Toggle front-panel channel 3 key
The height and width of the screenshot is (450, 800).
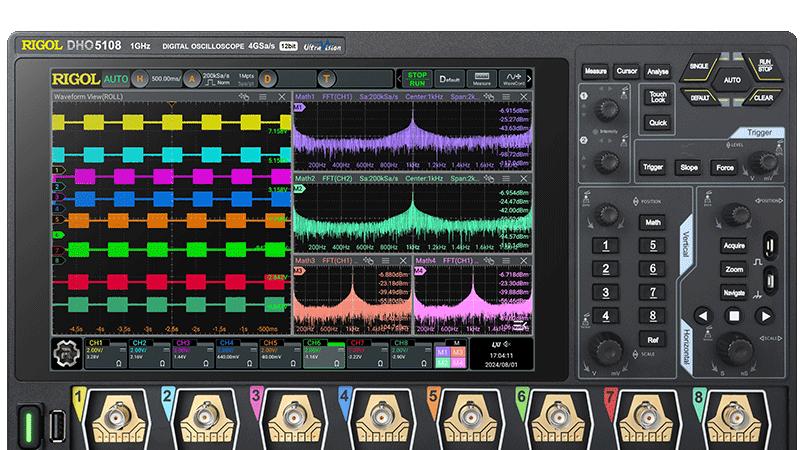pyautogui.click(x=606, y=292)
